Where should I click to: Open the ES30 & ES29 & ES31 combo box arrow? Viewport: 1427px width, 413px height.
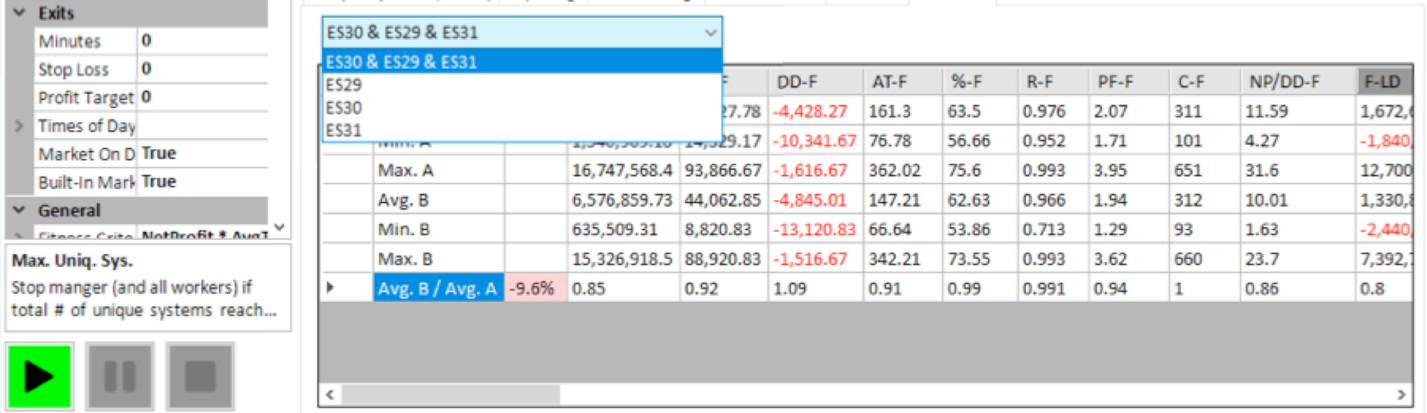click(x=710, y=33)
